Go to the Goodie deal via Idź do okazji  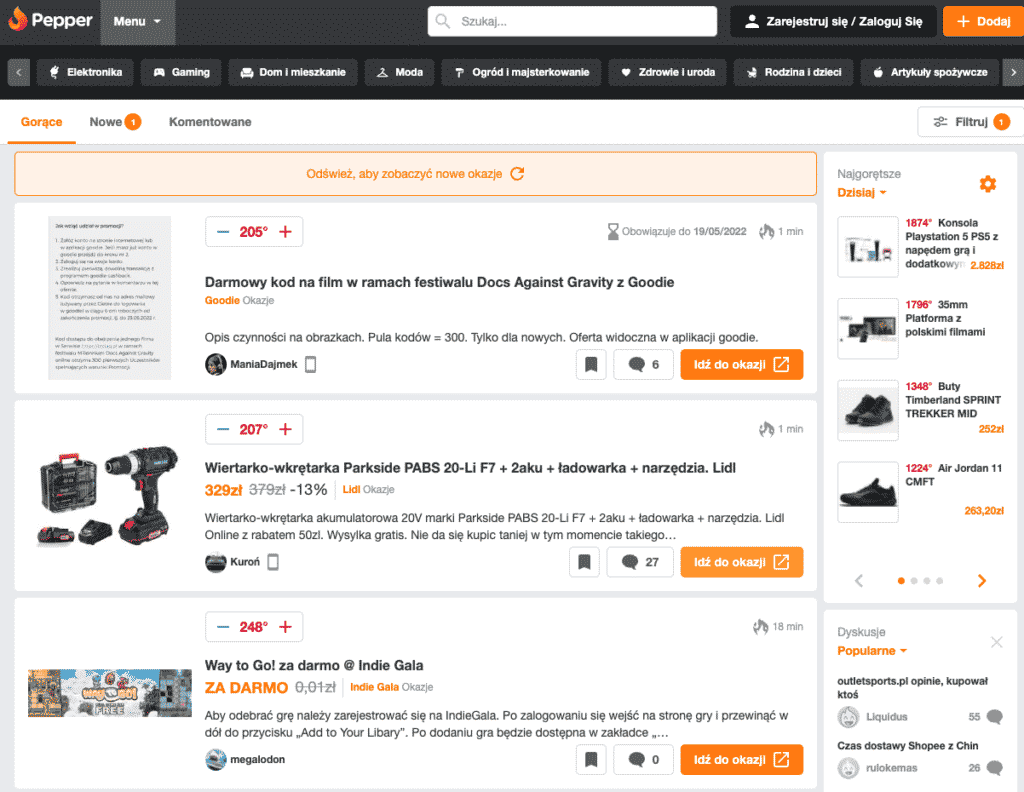(741, 364)
